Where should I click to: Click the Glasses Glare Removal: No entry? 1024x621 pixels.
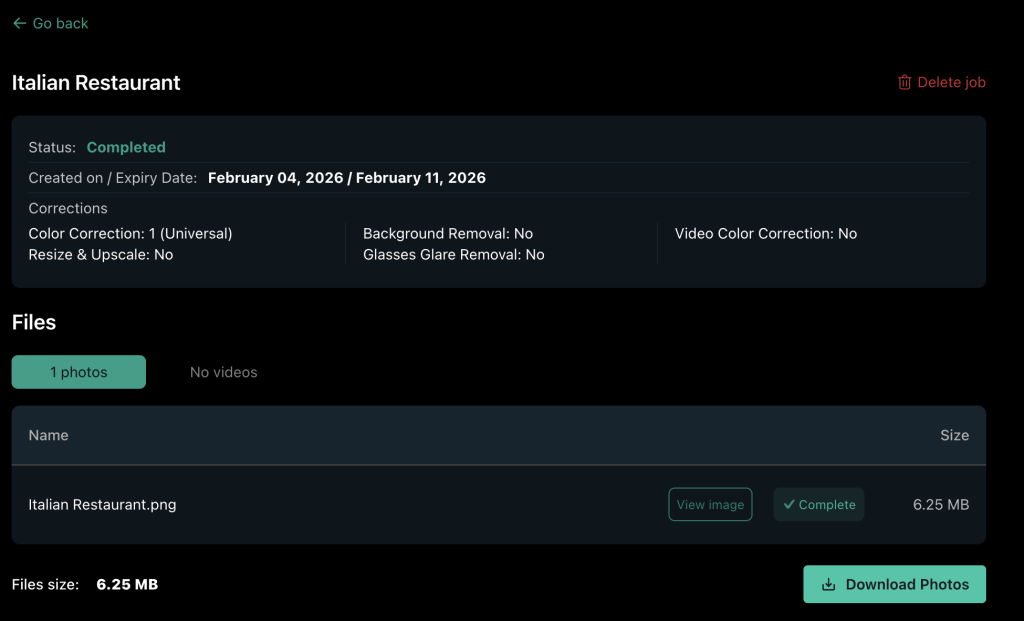click(x=453, y=255)
